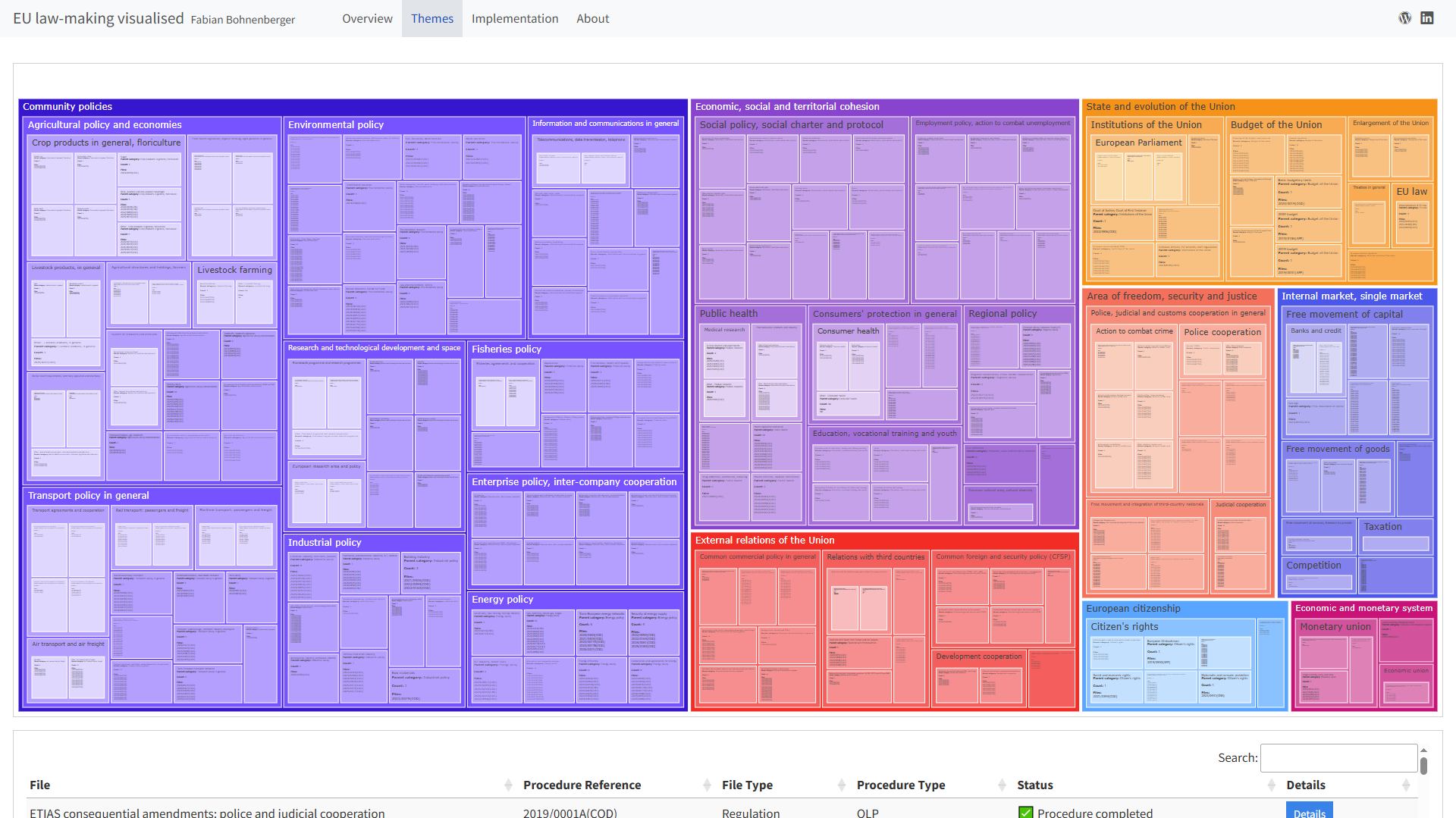Select the Environmental policy treemap header
This screenshot has width=1456, height=818.
coord(336,125)
